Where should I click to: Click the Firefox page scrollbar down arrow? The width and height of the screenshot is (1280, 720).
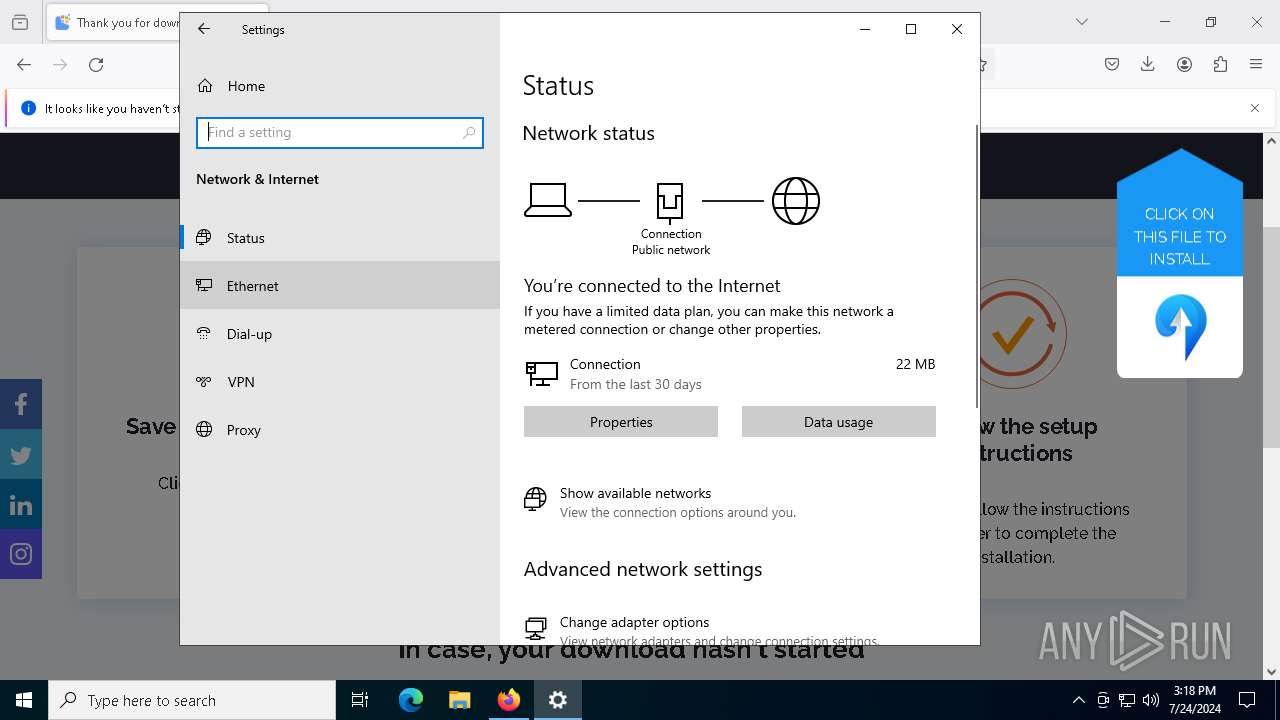(x=1272, y=672)
